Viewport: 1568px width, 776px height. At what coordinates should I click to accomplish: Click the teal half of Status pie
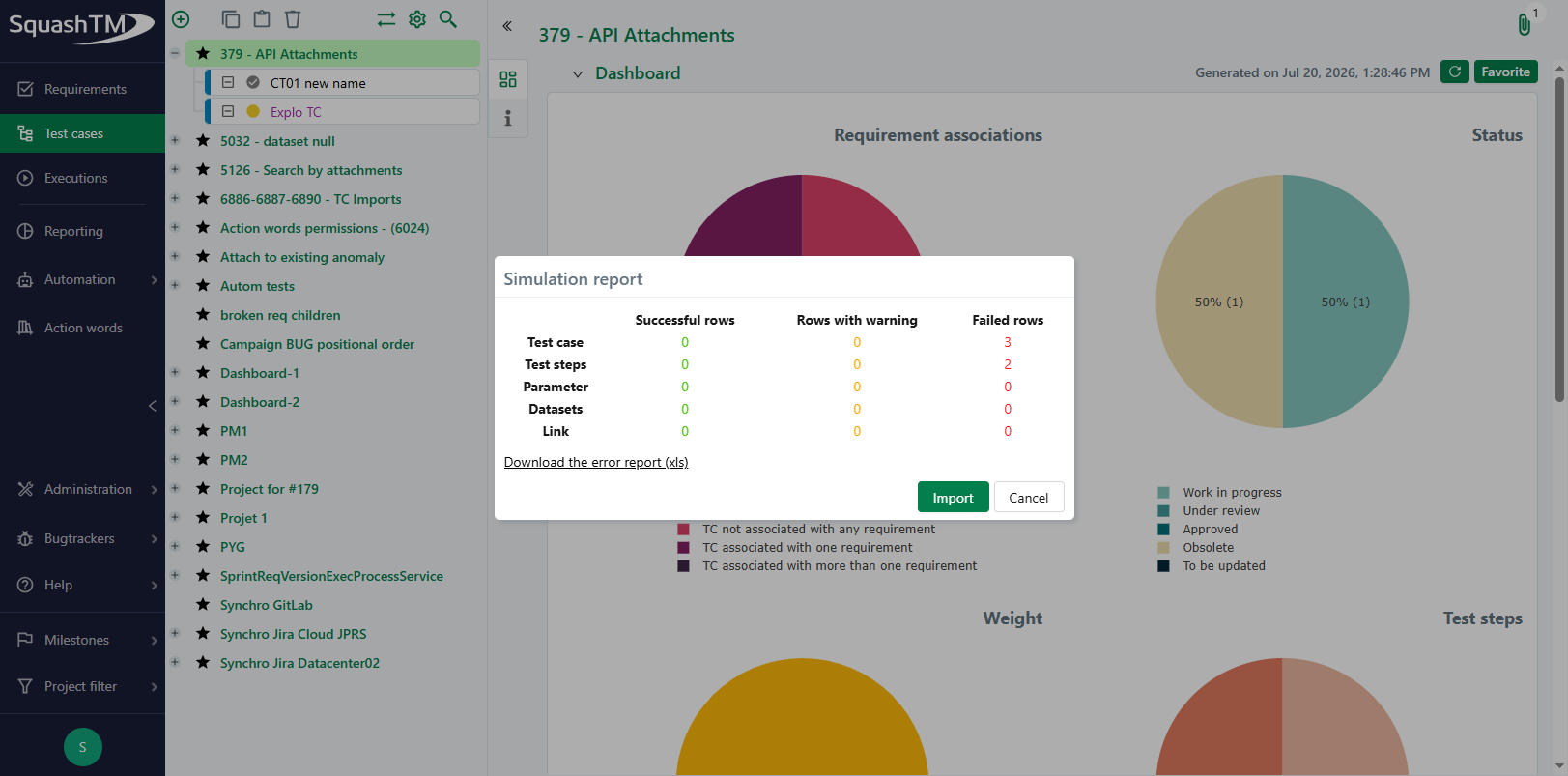point(1346,302)
